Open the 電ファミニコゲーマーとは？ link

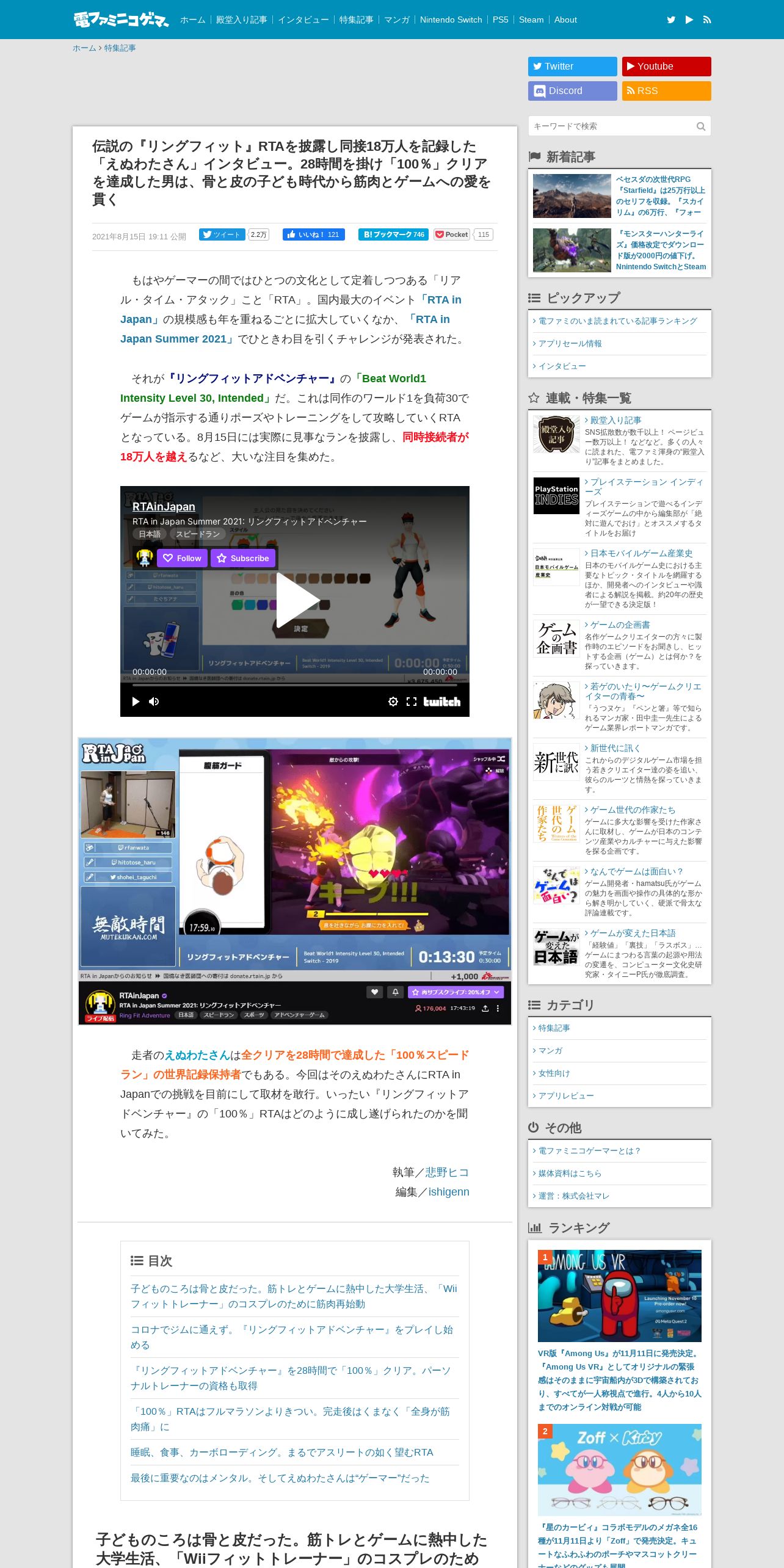pyautogui.click(x=589, y=1151)
